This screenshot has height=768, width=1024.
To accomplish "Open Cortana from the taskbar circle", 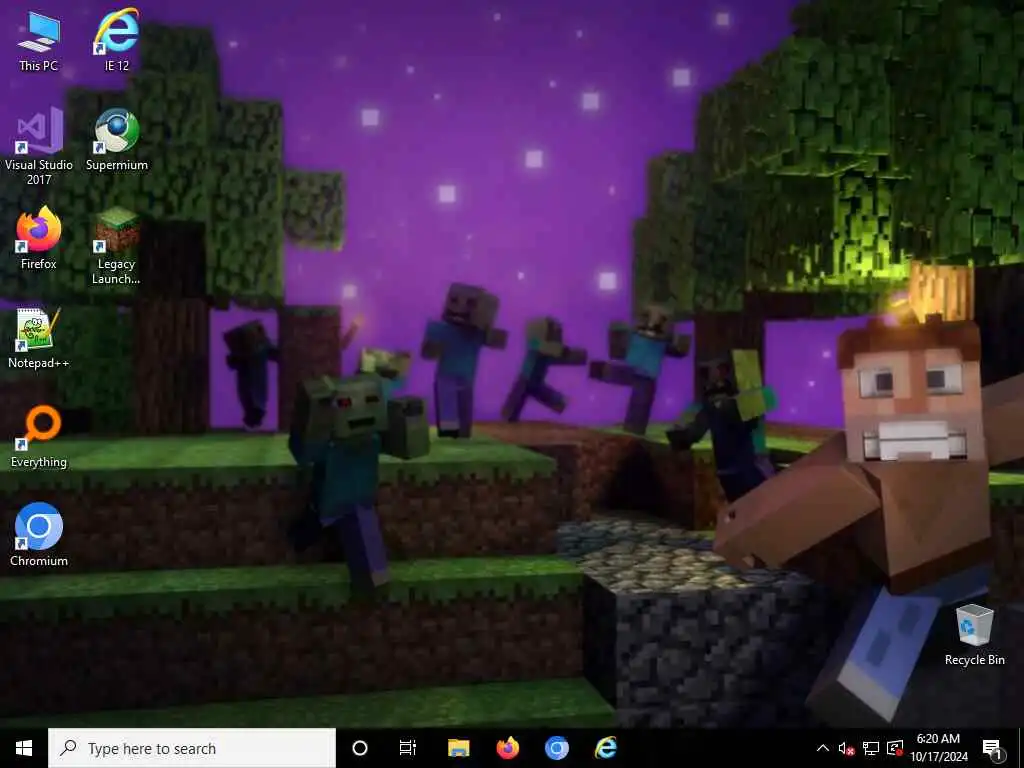I will (x=360, y=748).
